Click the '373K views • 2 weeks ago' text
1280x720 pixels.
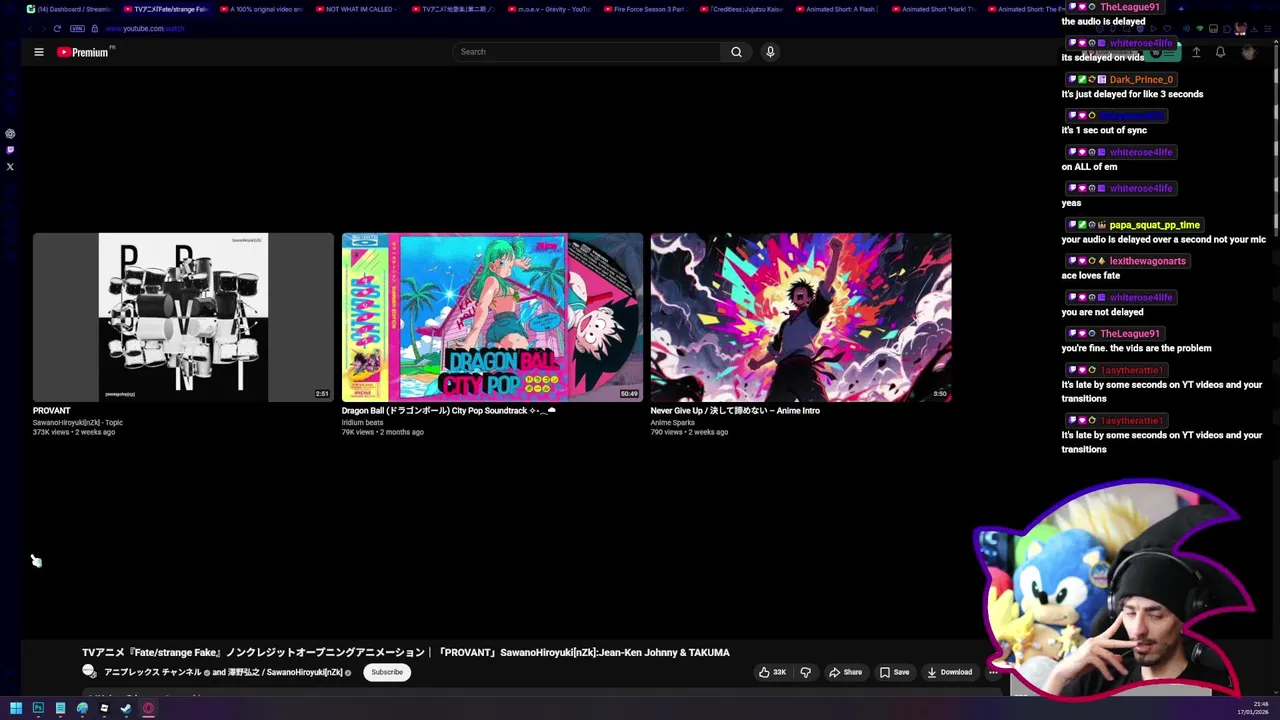tap(73, 433)
